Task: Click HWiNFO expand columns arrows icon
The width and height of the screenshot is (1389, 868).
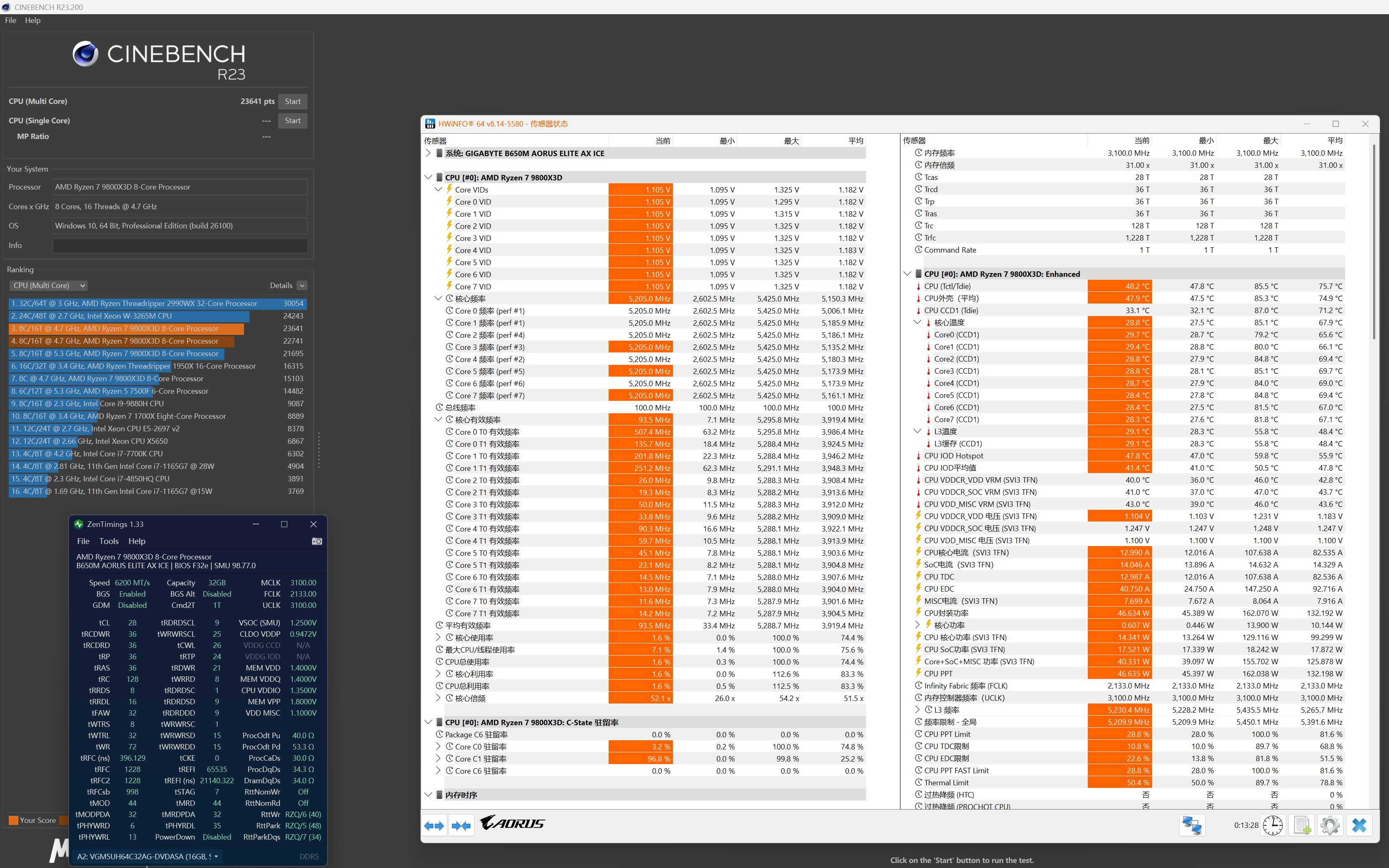Action: point(434,825)
